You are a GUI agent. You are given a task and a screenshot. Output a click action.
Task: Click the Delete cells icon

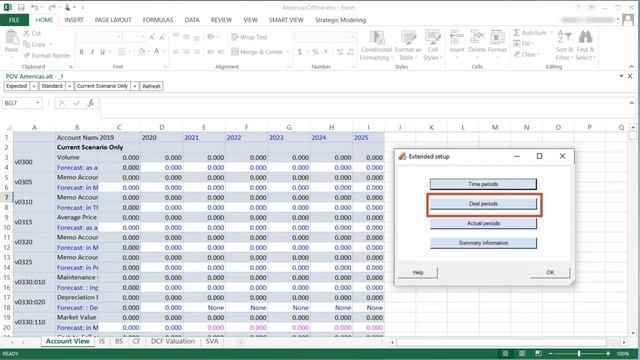point(477,38)
